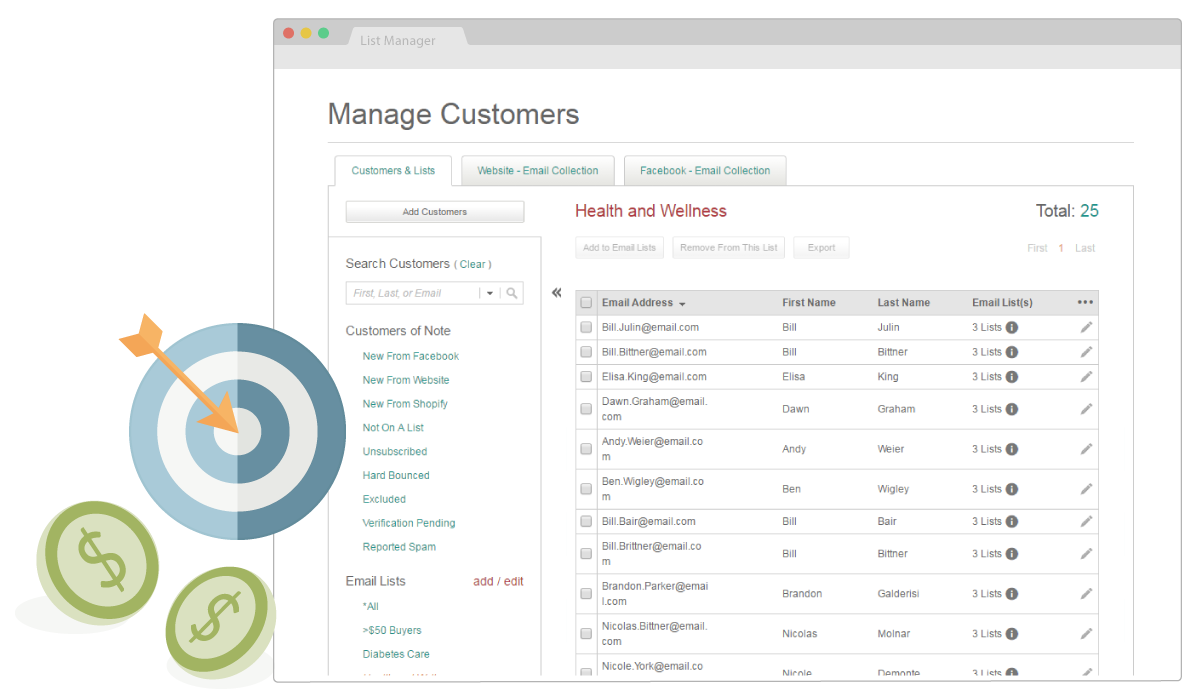The height and width of the screenshot is (700, 1200).
Task: Open Facebook - Email Collection tab
Action: point(705,171)
